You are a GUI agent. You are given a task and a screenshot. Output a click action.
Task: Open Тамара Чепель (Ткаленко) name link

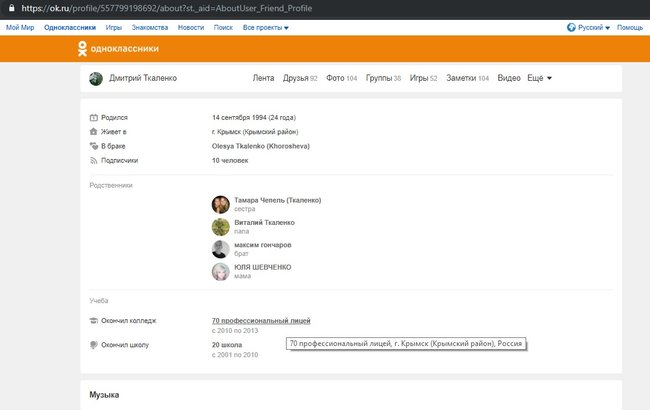coord(278,200)
